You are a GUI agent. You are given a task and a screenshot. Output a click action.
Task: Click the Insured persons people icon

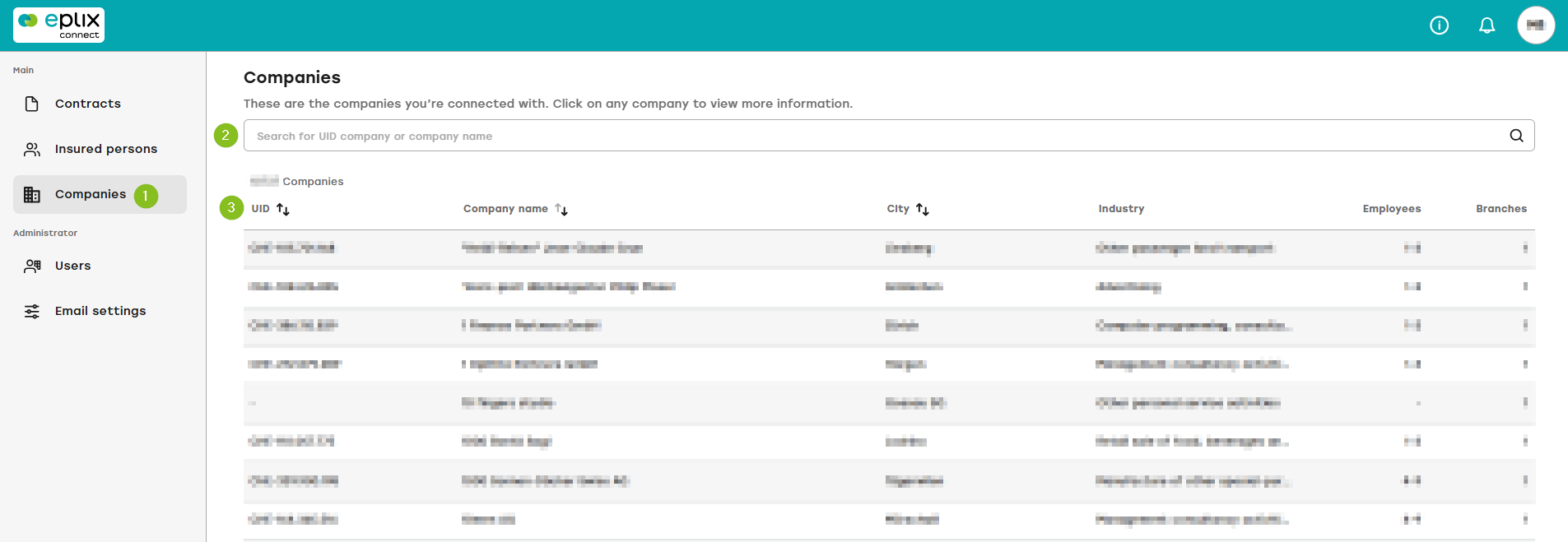click(32, 149)
